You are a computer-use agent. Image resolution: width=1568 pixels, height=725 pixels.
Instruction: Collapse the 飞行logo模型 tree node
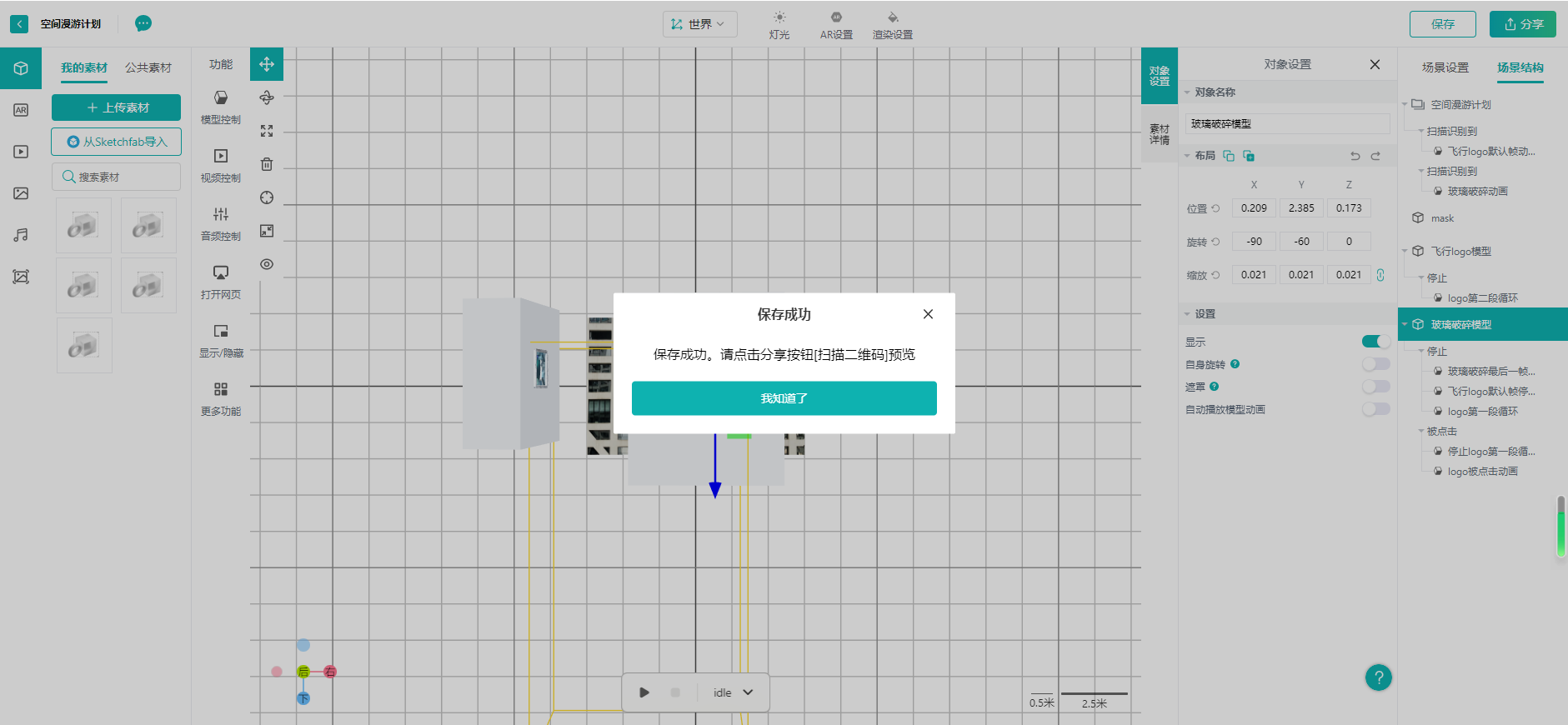(1405, 252)
